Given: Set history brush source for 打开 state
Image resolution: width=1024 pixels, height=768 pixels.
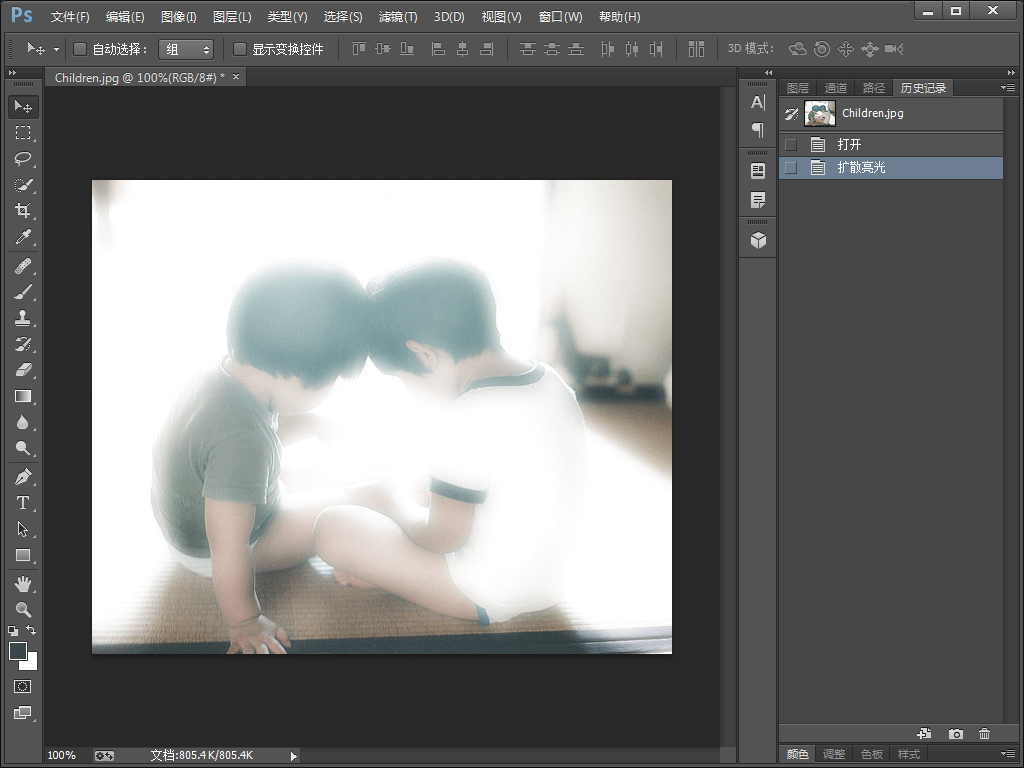Looking at the screenshot, I should pyautogui.click(x=791, y=144).
